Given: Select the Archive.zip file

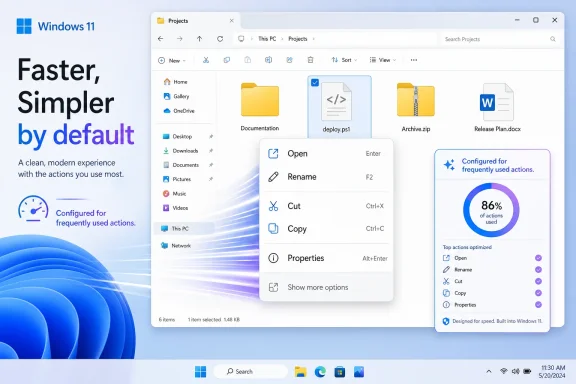Looking at the screenshot, I should [x=416, y=107].
